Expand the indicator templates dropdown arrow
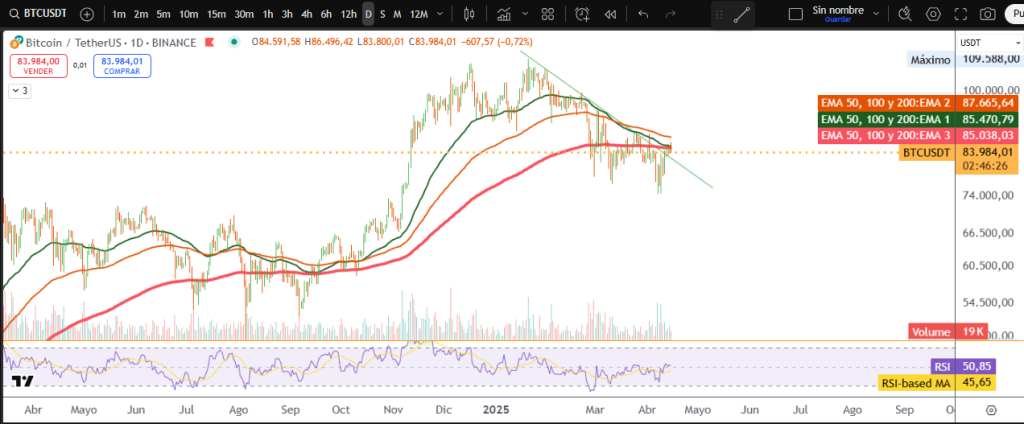The height and width of the screenshot is (424, 1024). pos(526,14)
